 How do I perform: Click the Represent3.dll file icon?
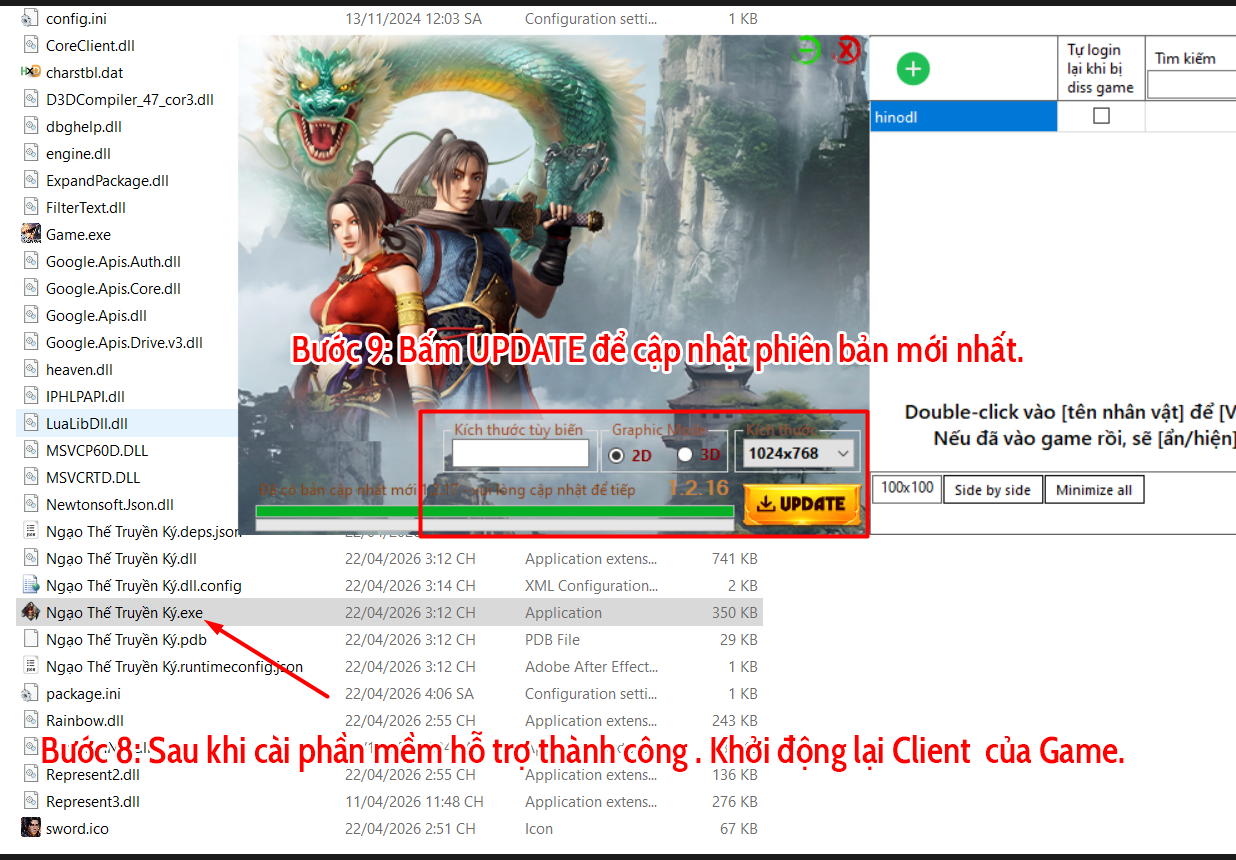[x=31, y=802]
